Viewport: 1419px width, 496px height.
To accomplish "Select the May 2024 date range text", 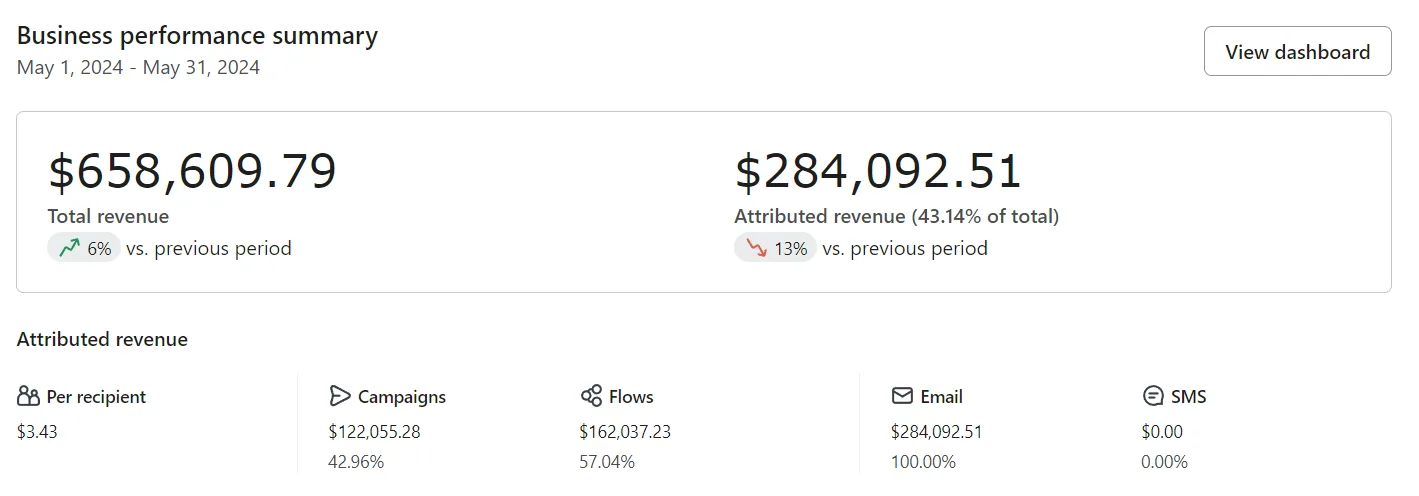I will [138, 68].
